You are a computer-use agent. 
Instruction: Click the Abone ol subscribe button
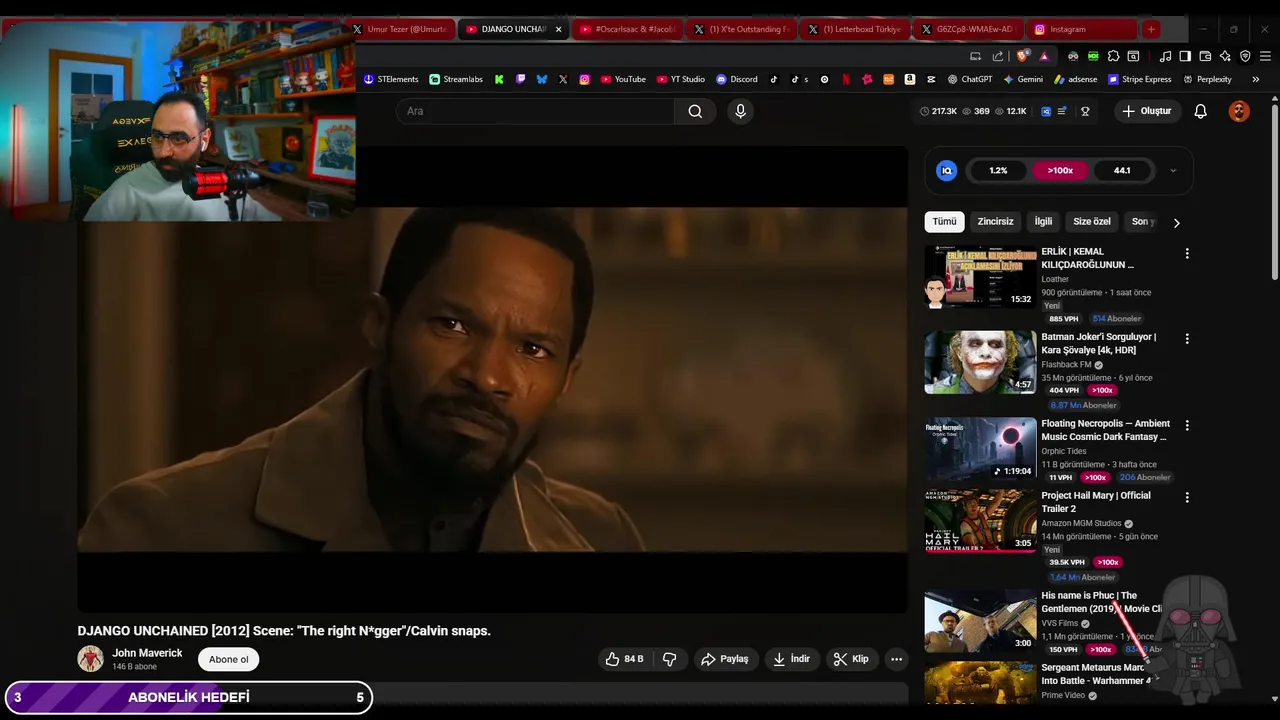pos(228,659)
